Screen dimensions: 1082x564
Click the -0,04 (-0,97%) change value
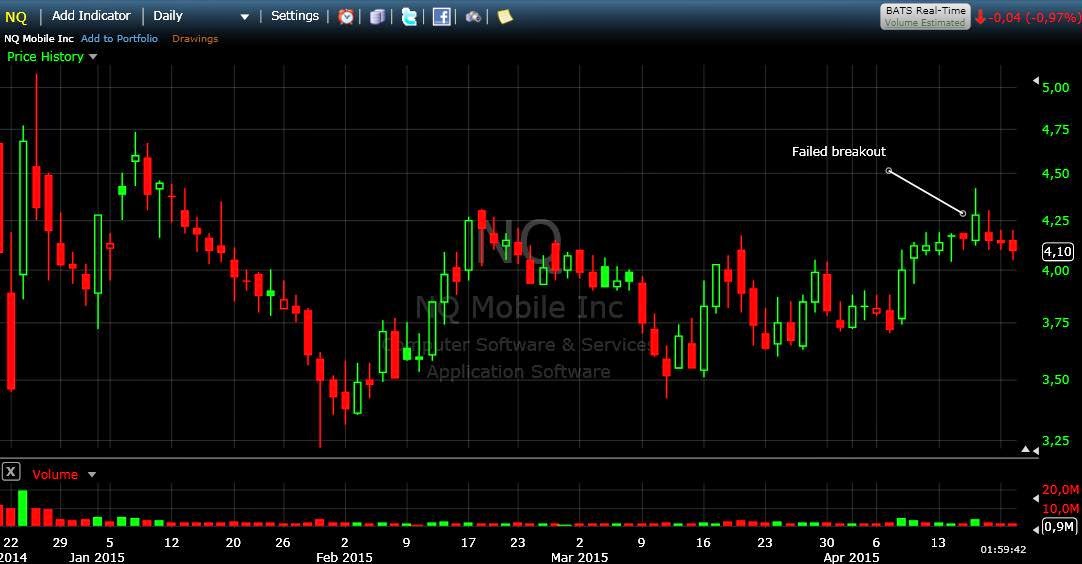coord(1034,17)
